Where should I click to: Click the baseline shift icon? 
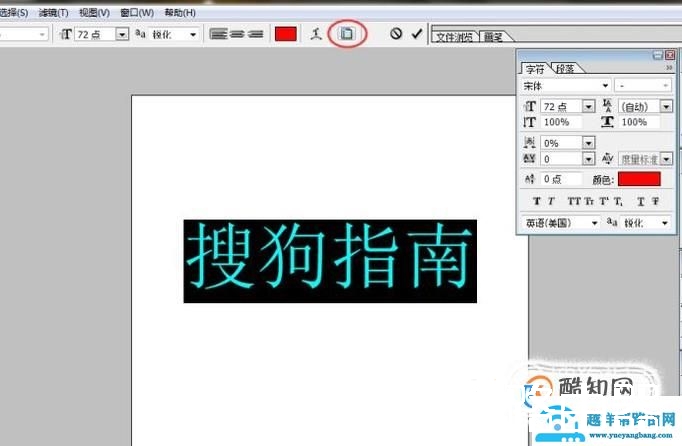click(529, 179)
